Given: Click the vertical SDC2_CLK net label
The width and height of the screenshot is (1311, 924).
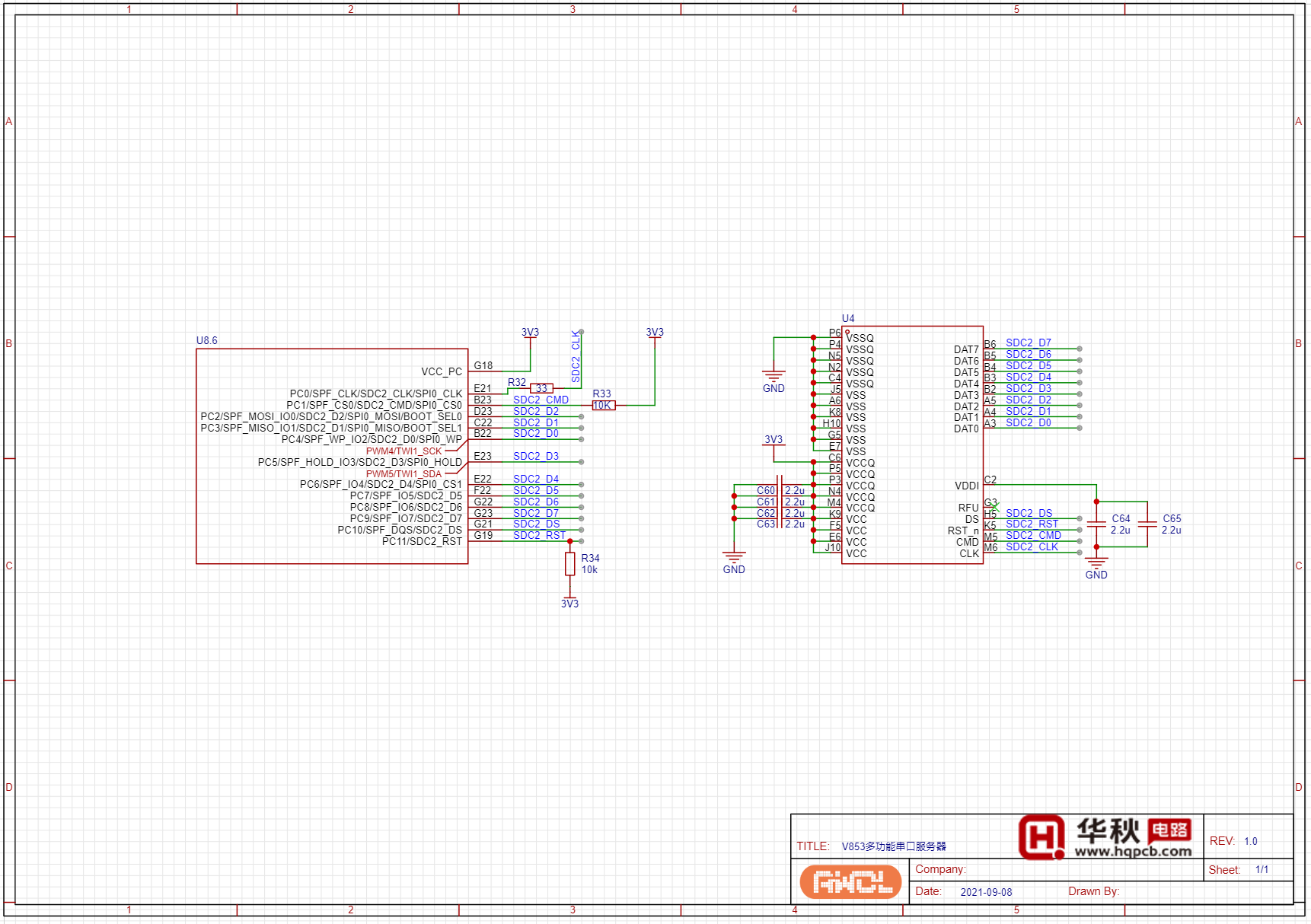Looking at the screenshot, I should (x=576, y=356).
